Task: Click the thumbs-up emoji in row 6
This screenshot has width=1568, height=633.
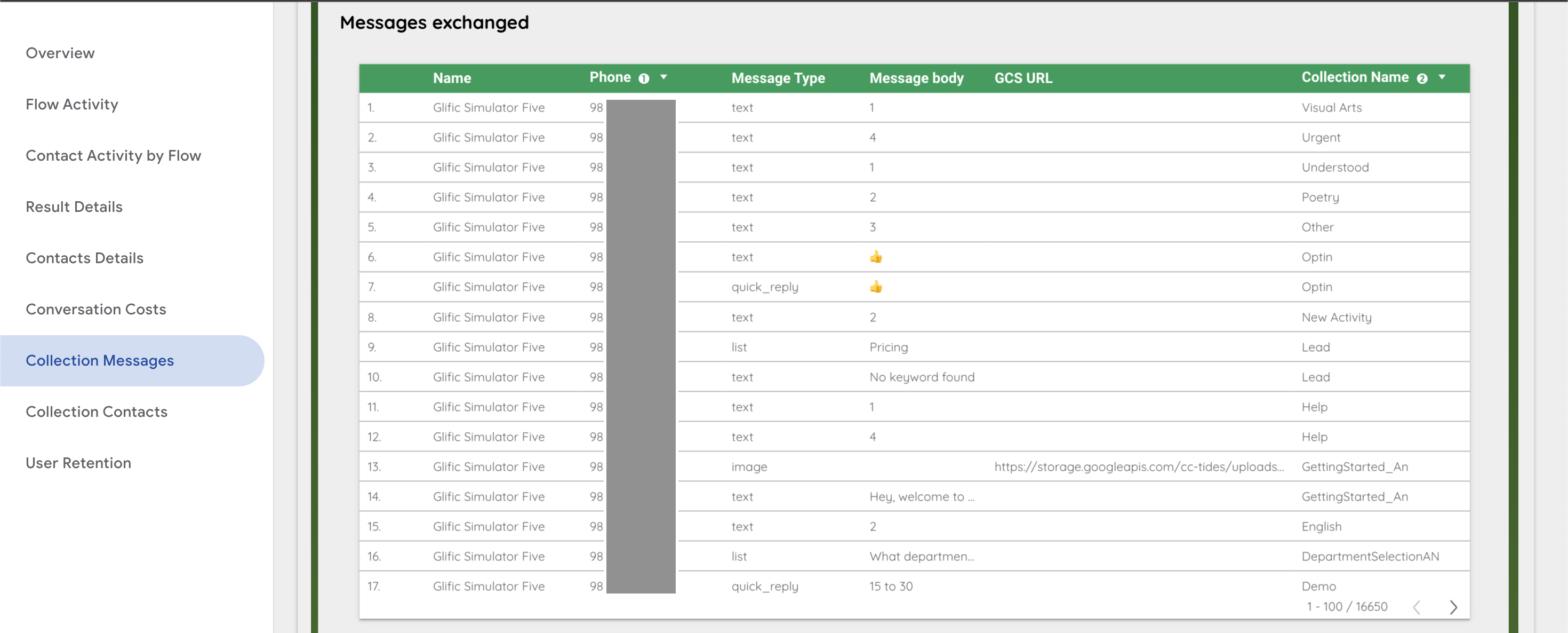Action: click(x=875, y=257)
